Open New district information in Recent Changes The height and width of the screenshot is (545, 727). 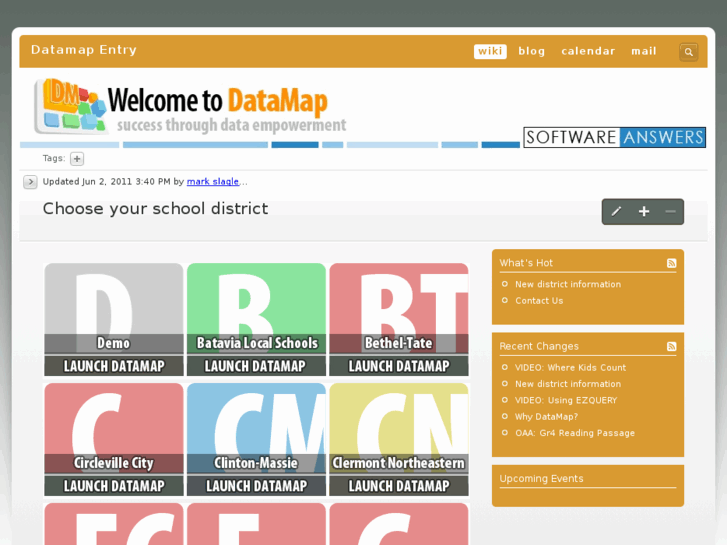(x=568, y=384)
